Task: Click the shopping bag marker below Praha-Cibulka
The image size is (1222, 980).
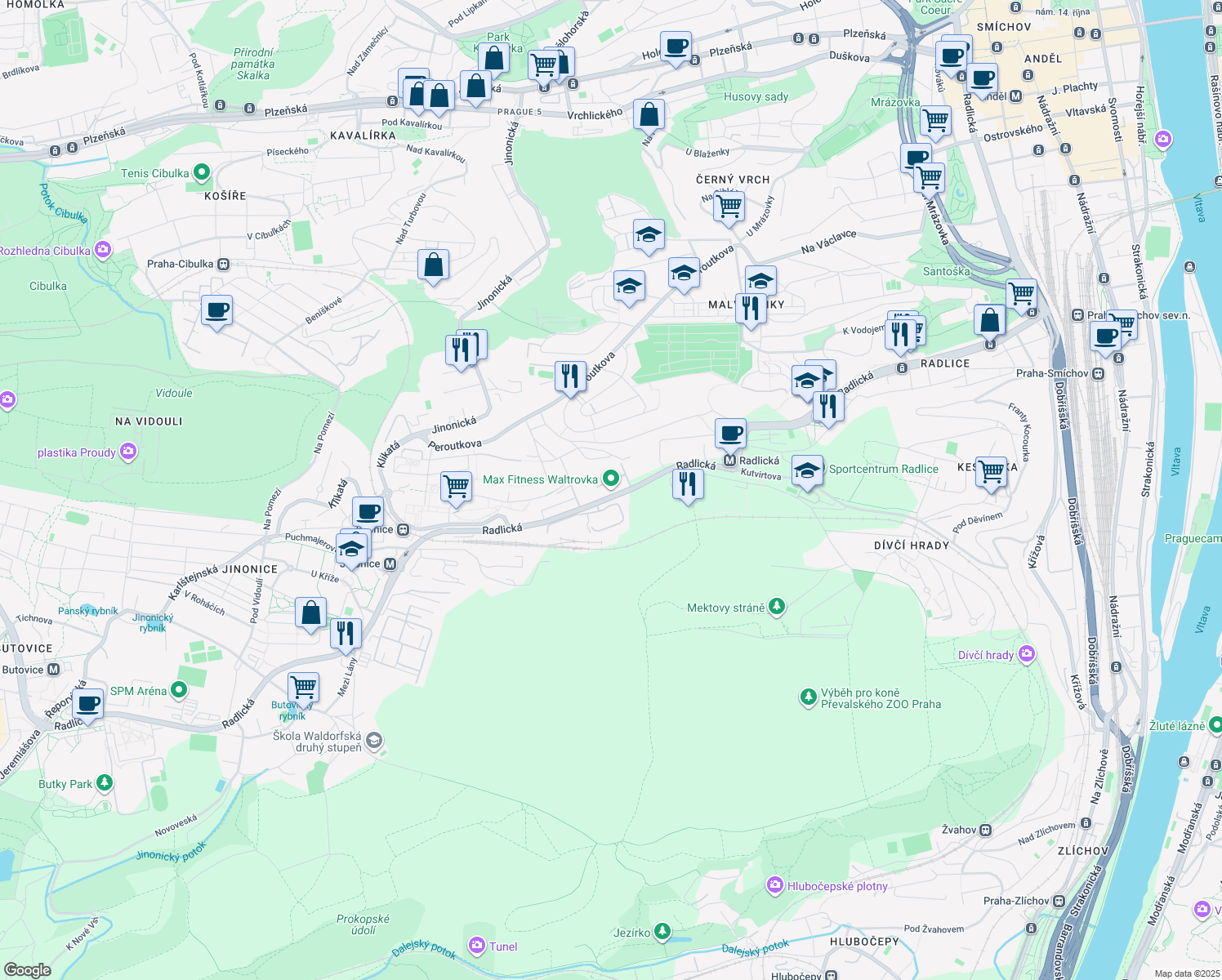Action: (434, 263)
